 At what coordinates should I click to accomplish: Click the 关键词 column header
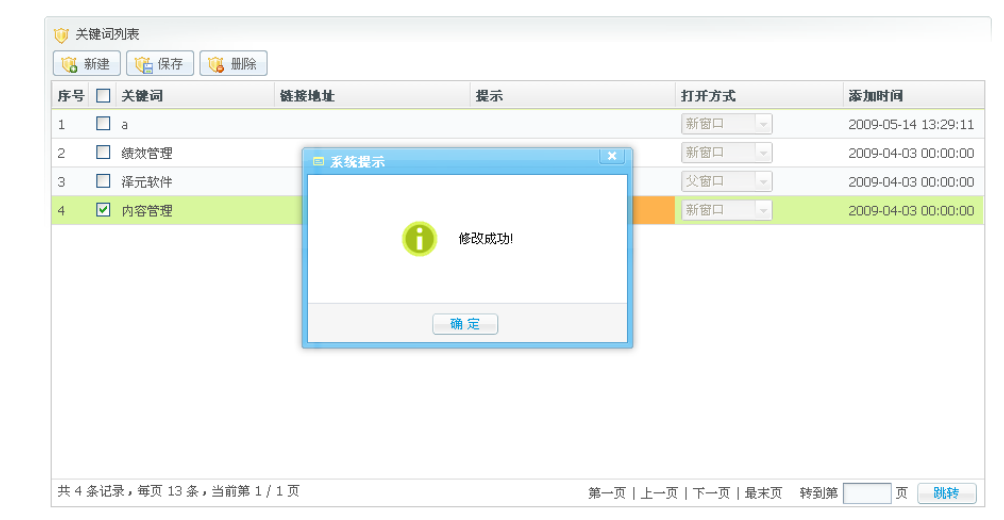click(x=195, y=95)
